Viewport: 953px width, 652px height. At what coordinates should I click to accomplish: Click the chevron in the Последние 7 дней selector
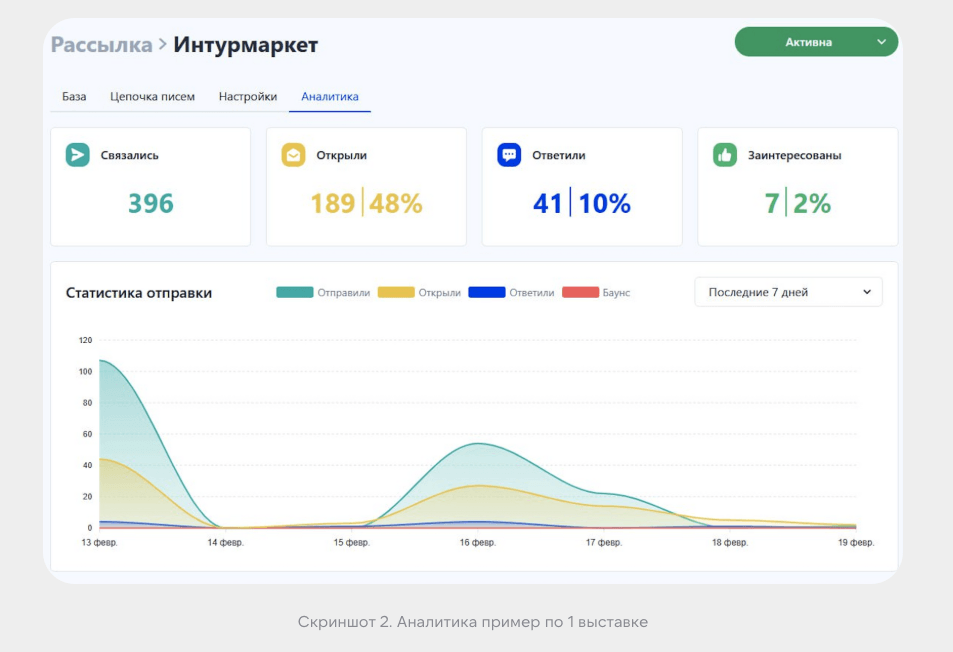[867, 292]
